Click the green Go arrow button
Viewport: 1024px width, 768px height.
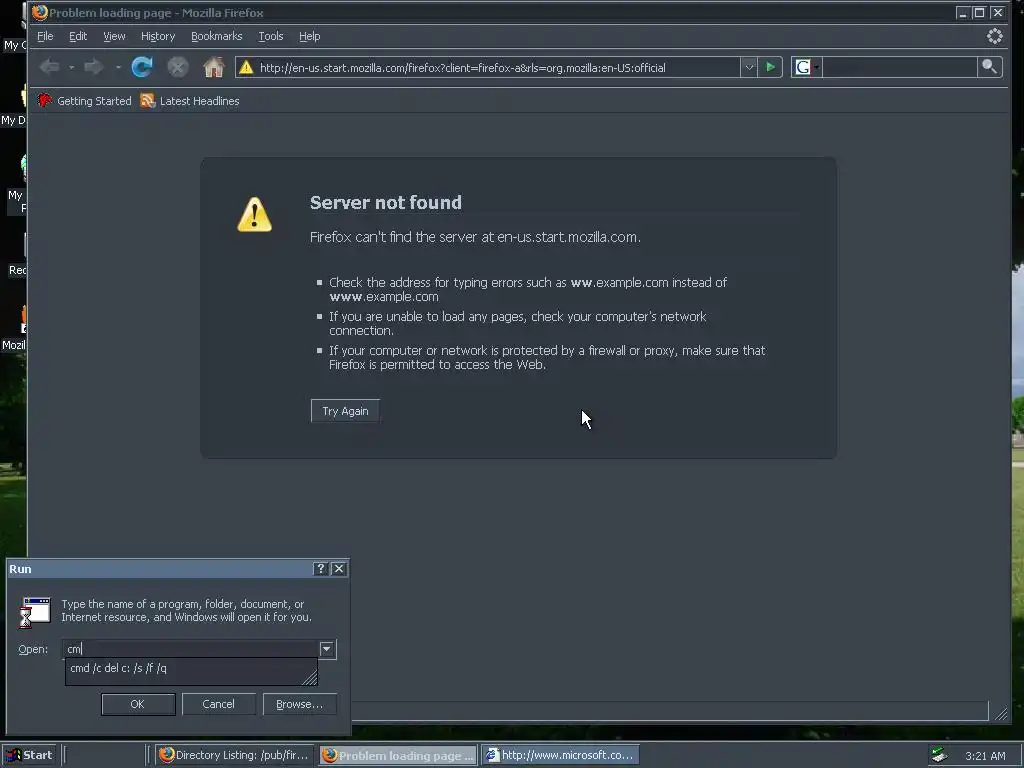pyautogui.click(x=771, y=67)
